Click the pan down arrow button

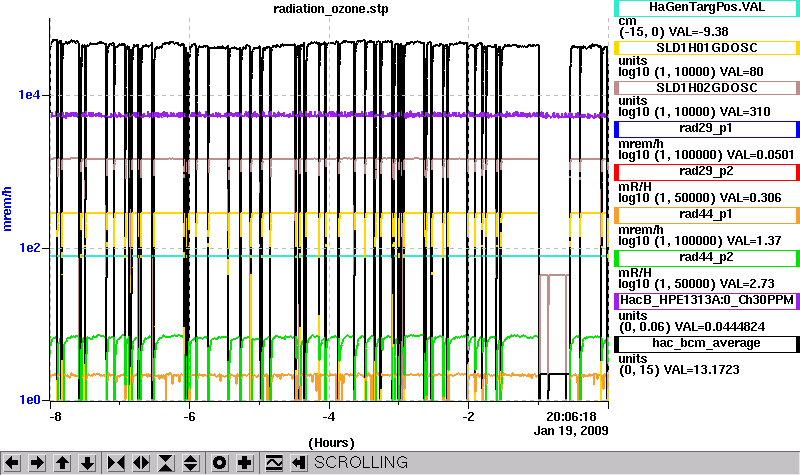click(x=87, y=463)
